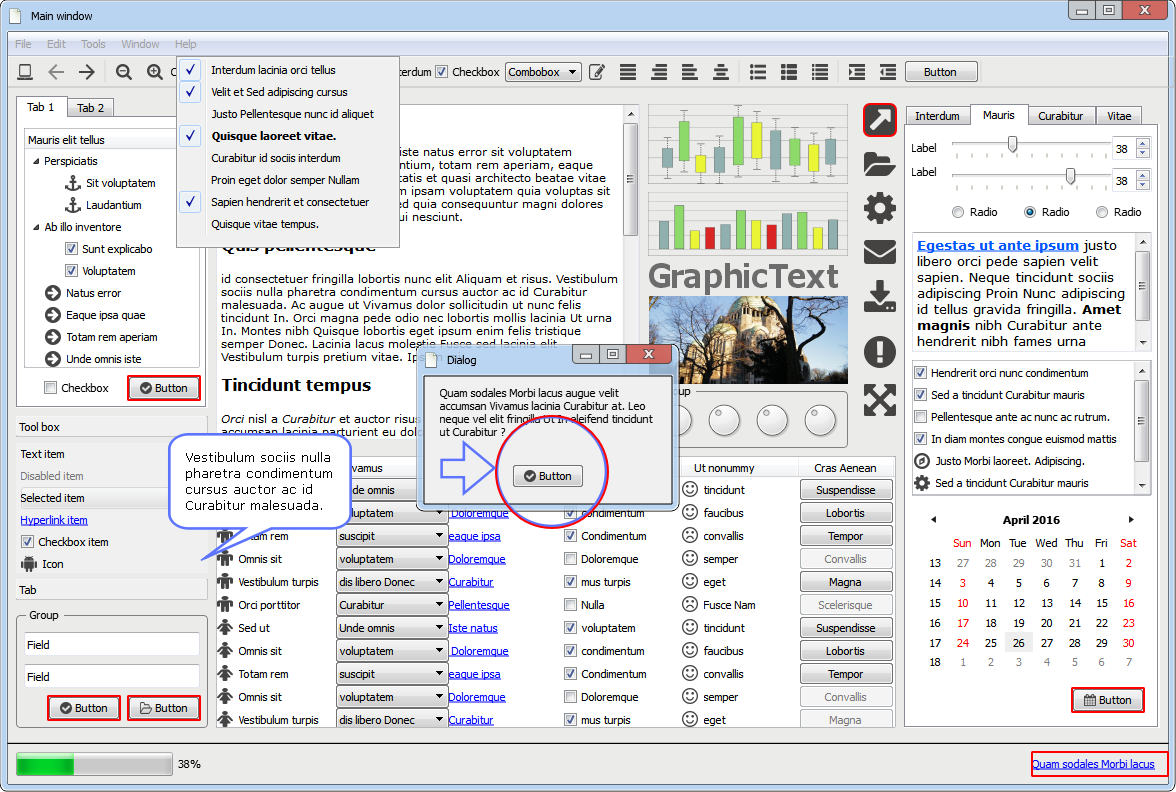Click the church photo thumbnail
1176x792 pixels.
[x=748, y=340]
